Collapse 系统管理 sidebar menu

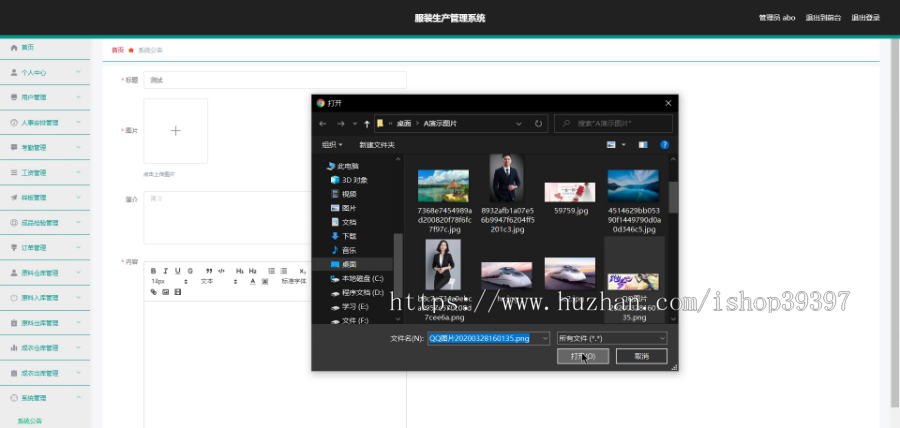coord(45,398)
